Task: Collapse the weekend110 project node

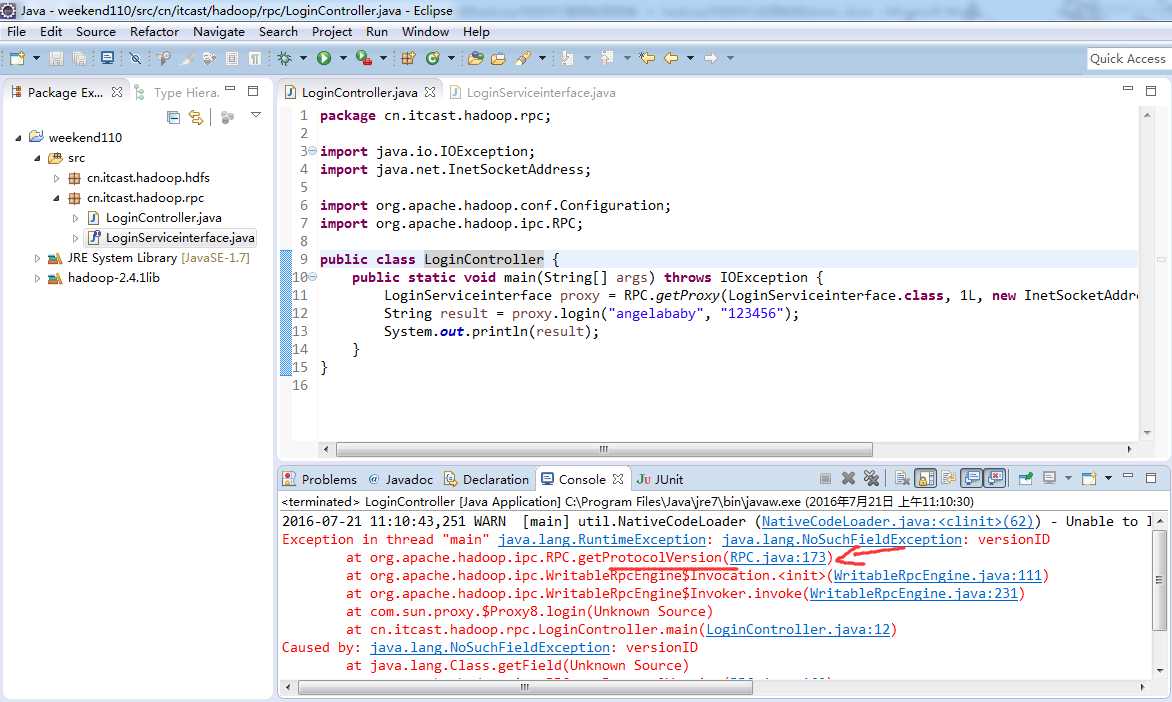Action: [x=19, y=138]
